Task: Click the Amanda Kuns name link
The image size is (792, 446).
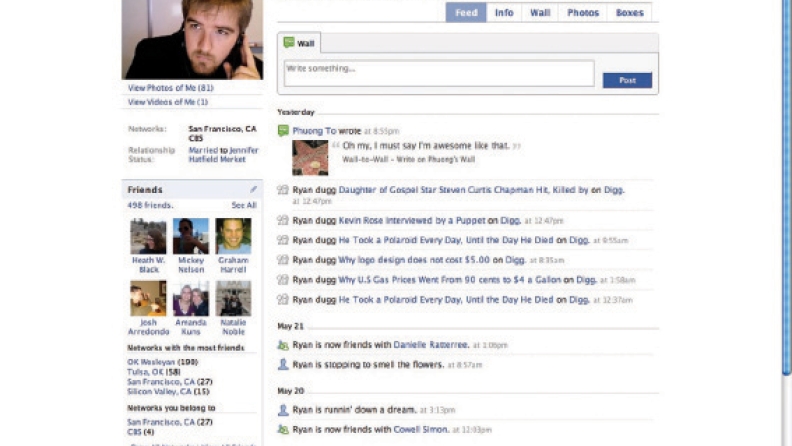Action: [191, 327]
